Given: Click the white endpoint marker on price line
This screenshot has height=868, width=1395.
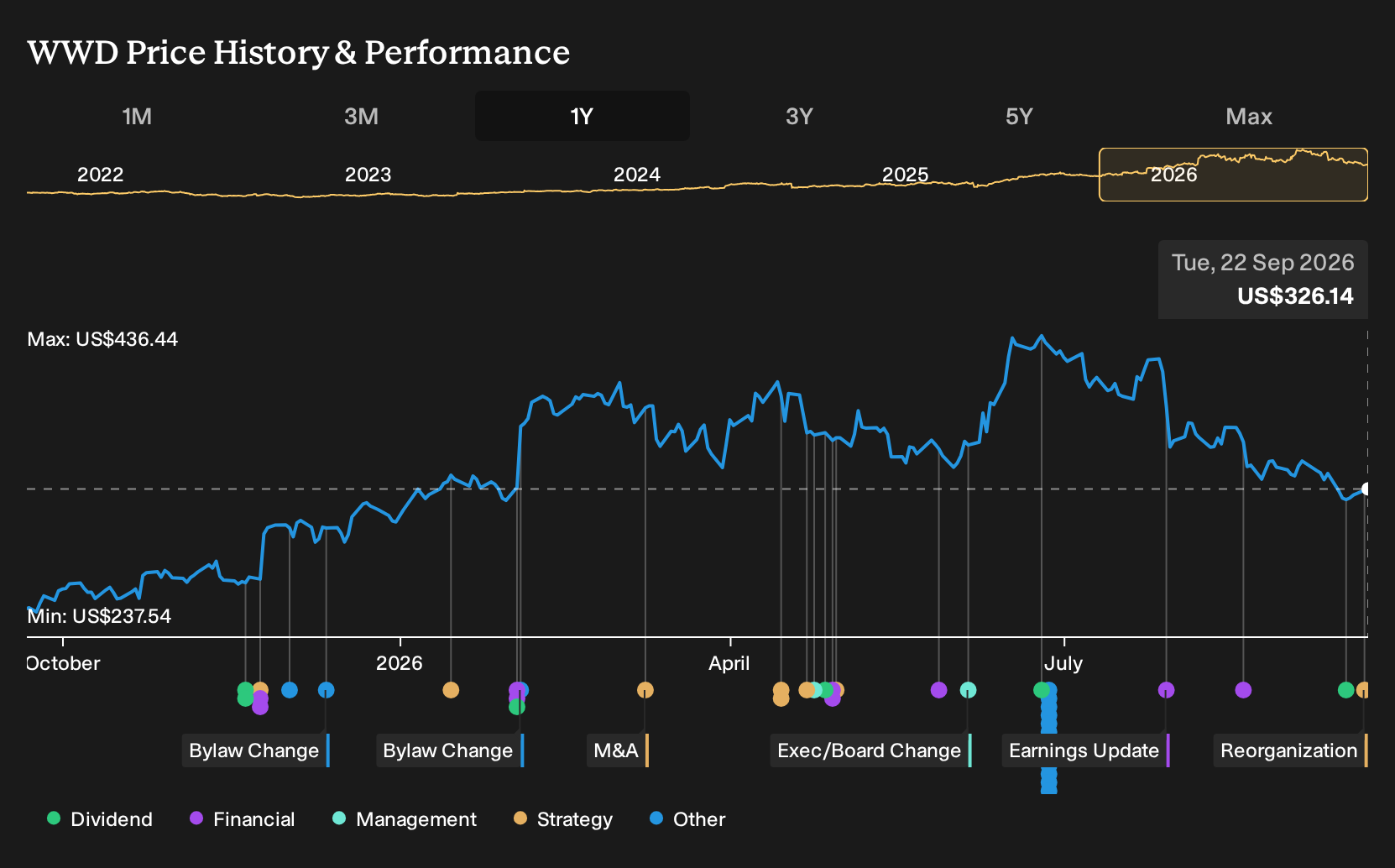Looking at the screenshot, I should click(x=1366, y=489).
